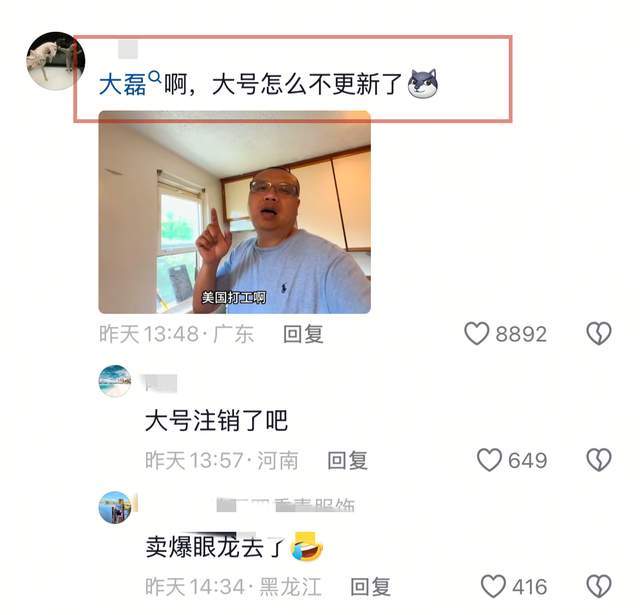640x615 pixels.
Task: Dislike the top comment via broken heart
Action: (599, 333)
